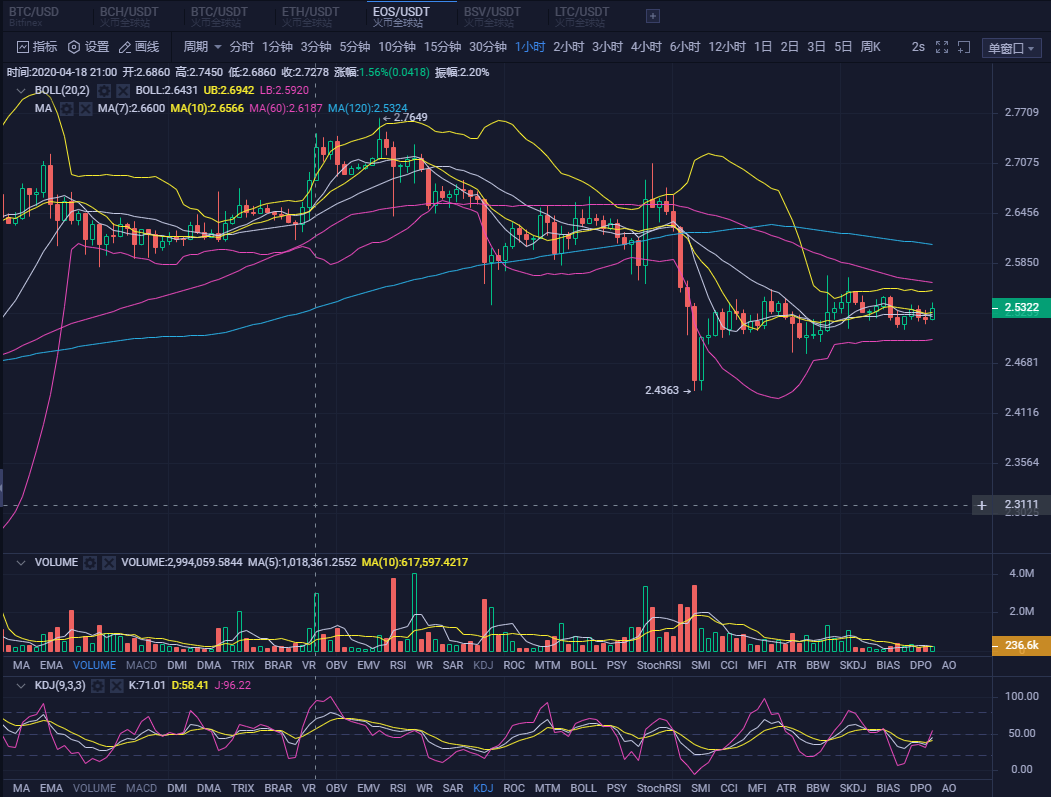Activate the 画线 drawing tool
This screenshot has height=797, width=1051.
(139, 47)
